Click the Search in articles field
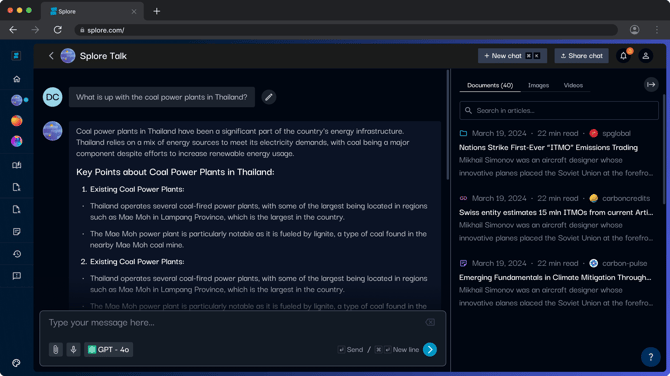This screenshot has height=376, width=670. pos(559,110)
